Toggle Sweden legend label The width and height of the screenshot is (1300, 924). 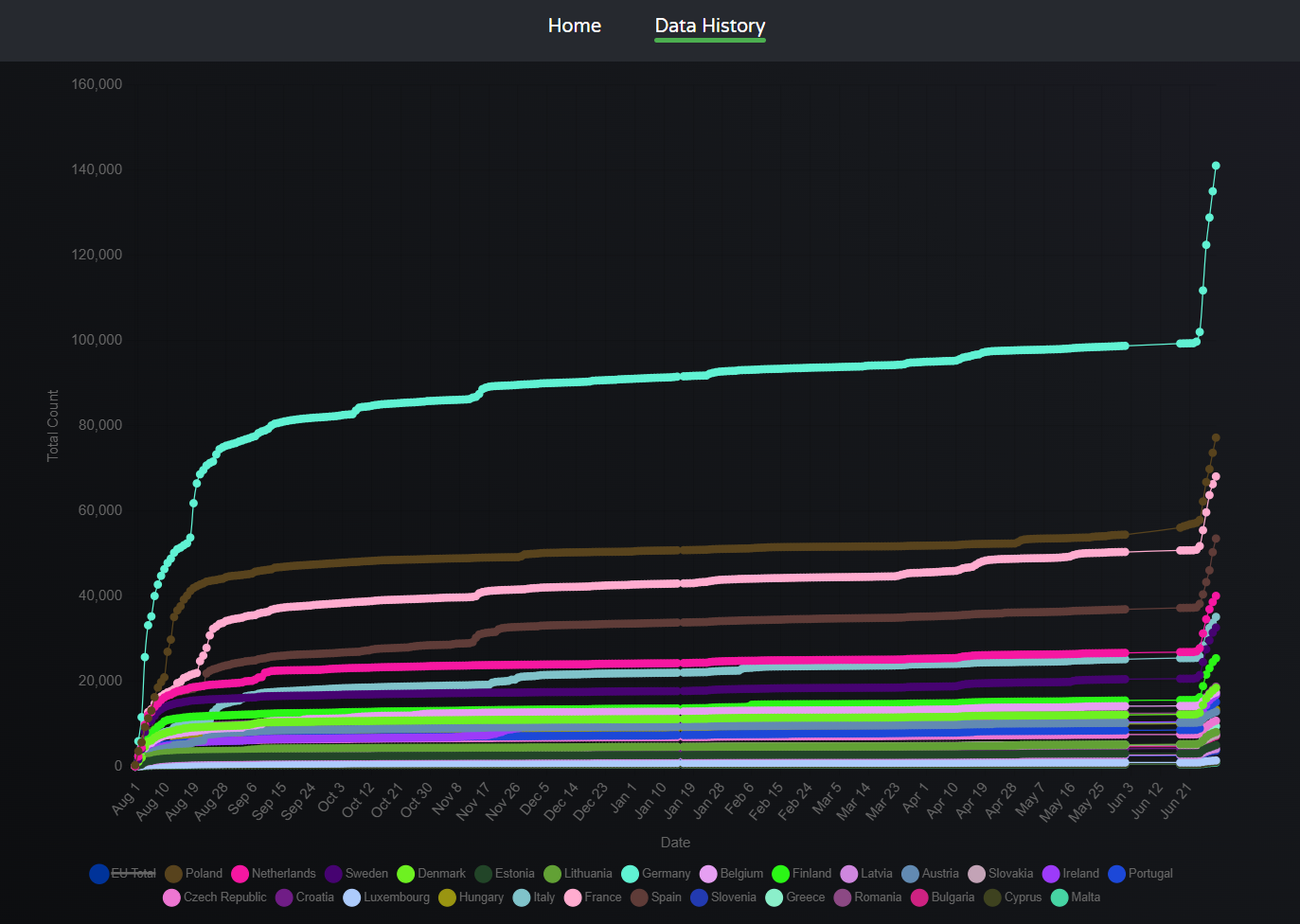pyautogui.click(x=366, y=873)
